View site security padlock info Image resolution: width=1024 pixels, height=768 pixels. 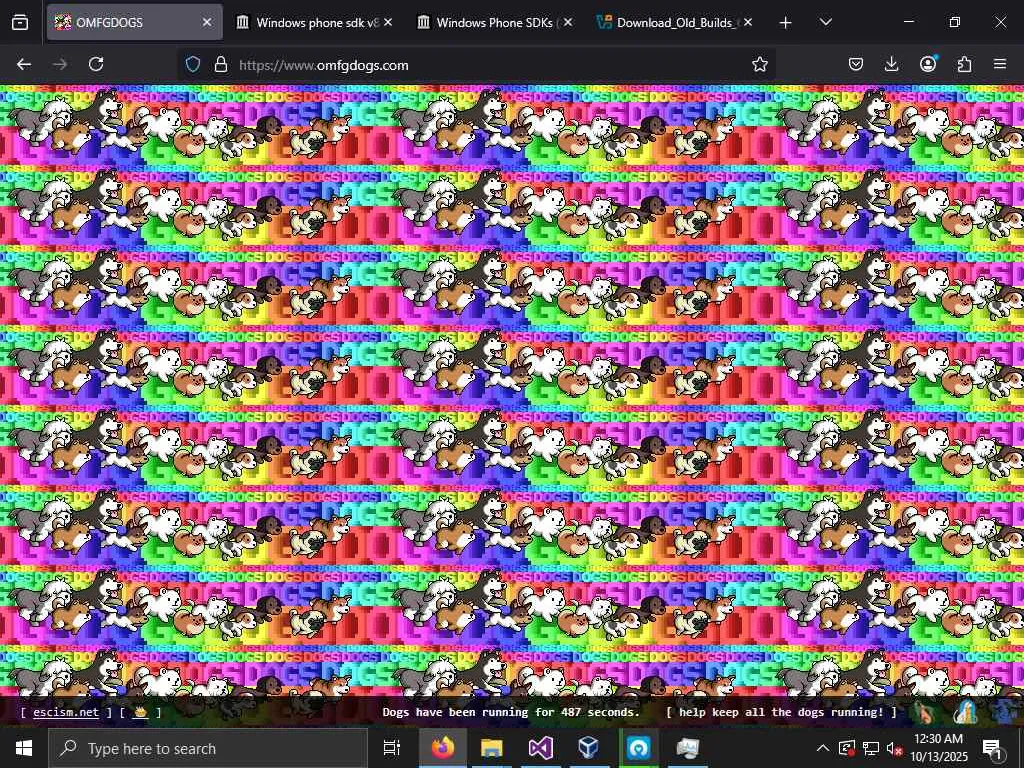coord(221,64)
